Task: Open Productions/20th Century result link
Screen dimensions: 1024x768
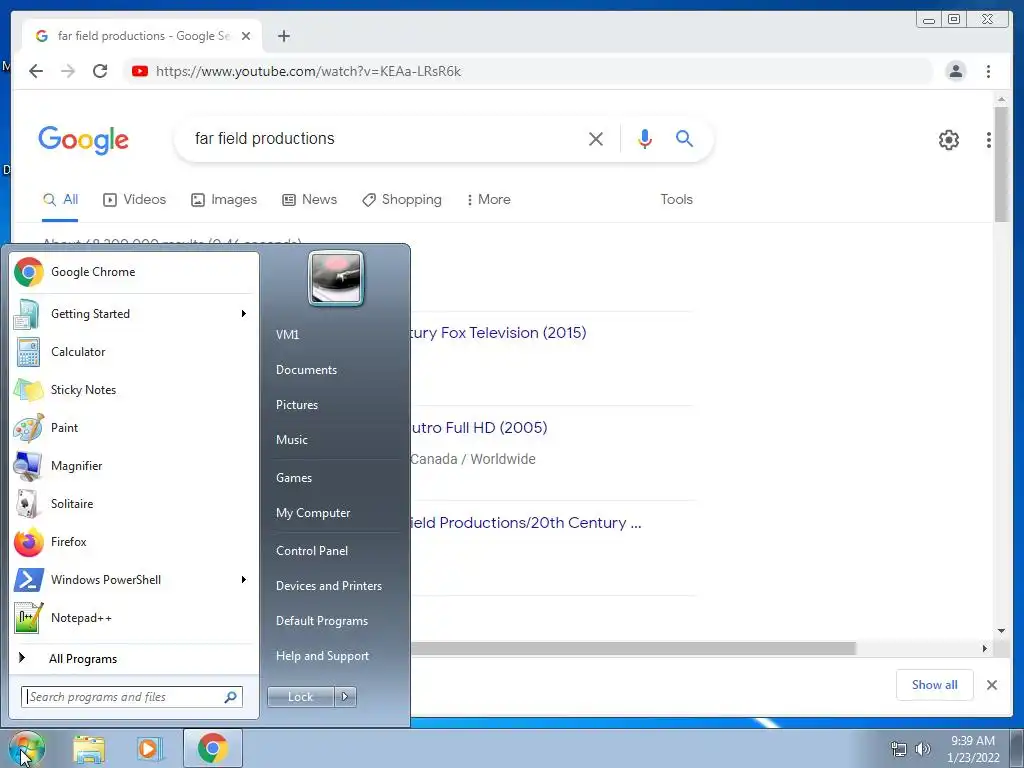Action: (x=526, y=522)
